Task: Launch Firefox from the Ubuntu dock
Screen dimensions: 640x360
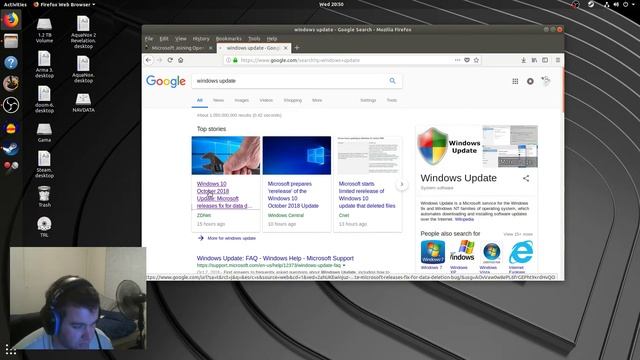Action: [x=11, y=20]
